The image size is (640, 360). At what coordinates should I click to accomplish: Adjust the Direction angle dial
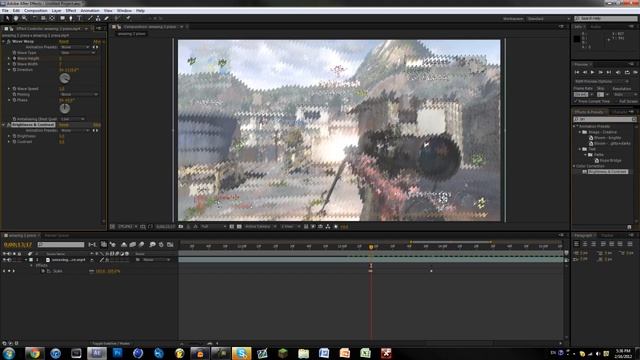[x=64, y=78]
